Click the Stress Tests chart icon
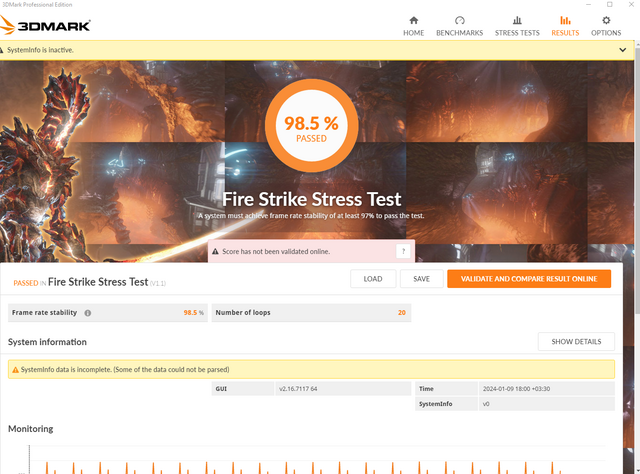The width and height of the screenshot is (640, 474). coord(517,20)
